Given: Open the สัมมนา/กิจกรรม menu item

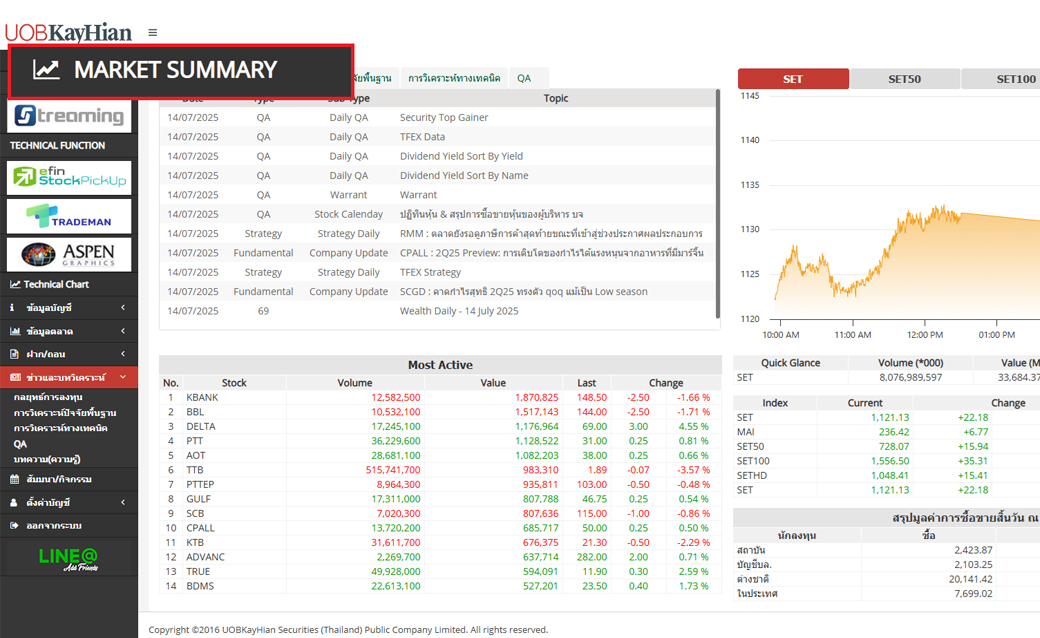Looking at the screenshot, I should click(69, 479).
